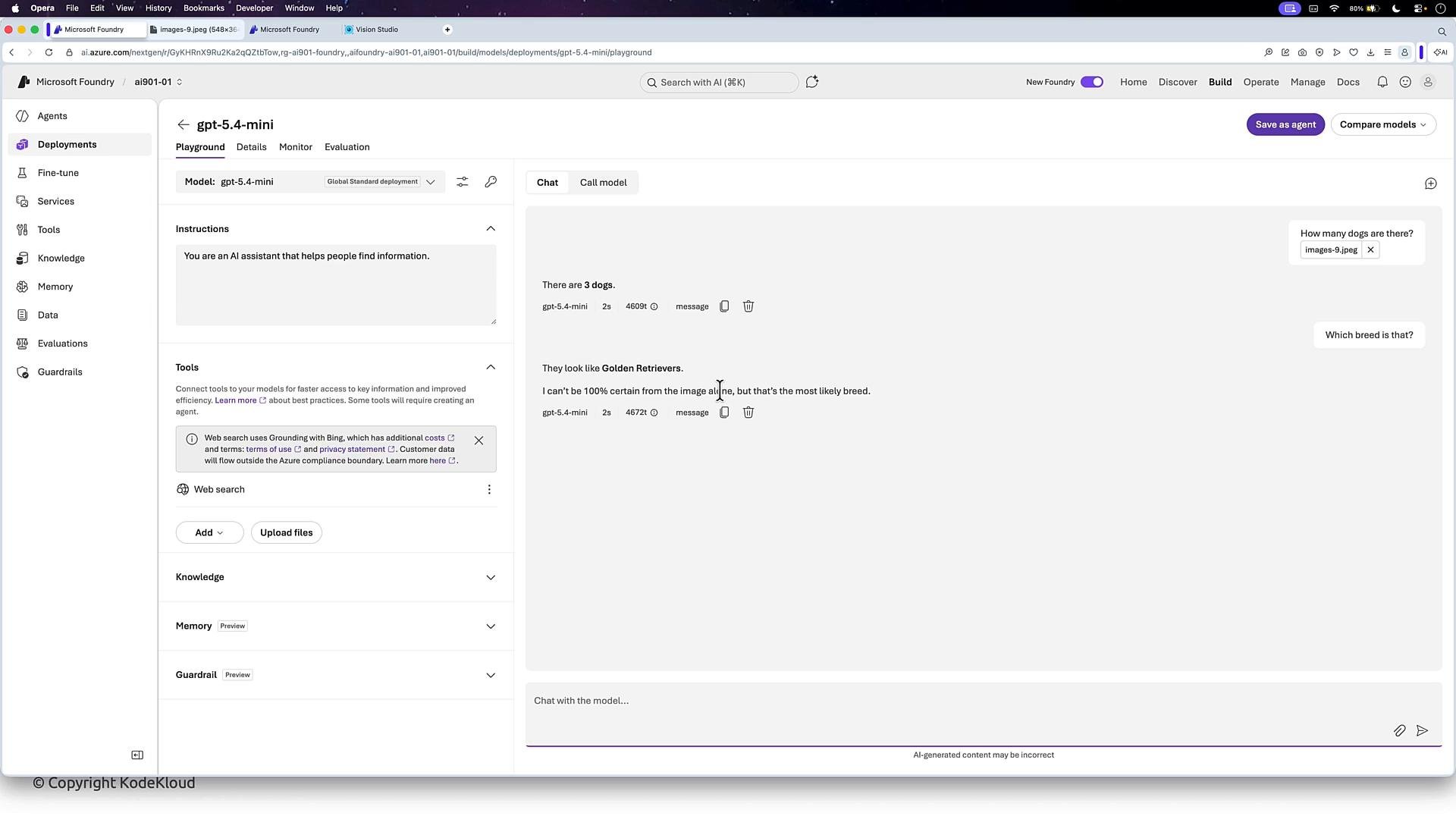Image resolution: width=1456 pixels, height=819 pixels.
Task: Open the Evaluation tab
Action: point(347,147)
